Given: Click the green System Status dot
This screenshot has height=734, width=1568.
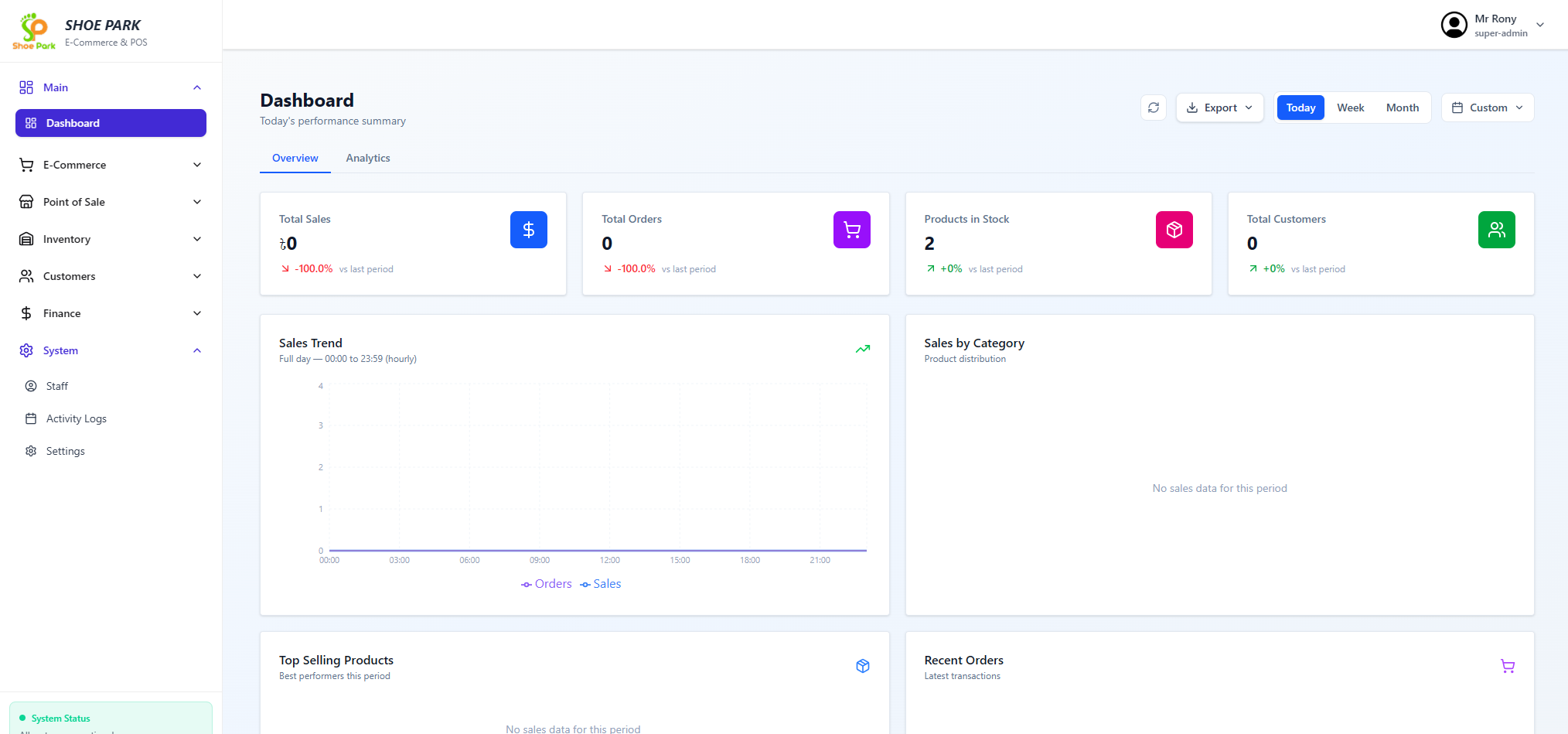Looking at the screenshot, I should [x=22, y=718].
